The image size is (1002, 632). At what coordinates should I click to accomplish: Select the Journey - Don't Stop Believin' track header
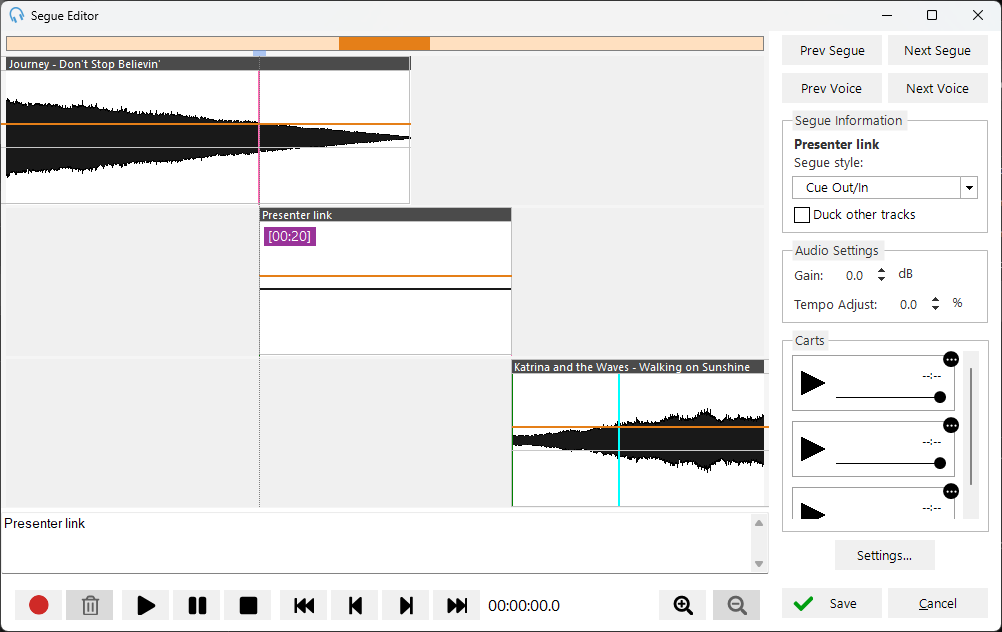pos(208,64)
